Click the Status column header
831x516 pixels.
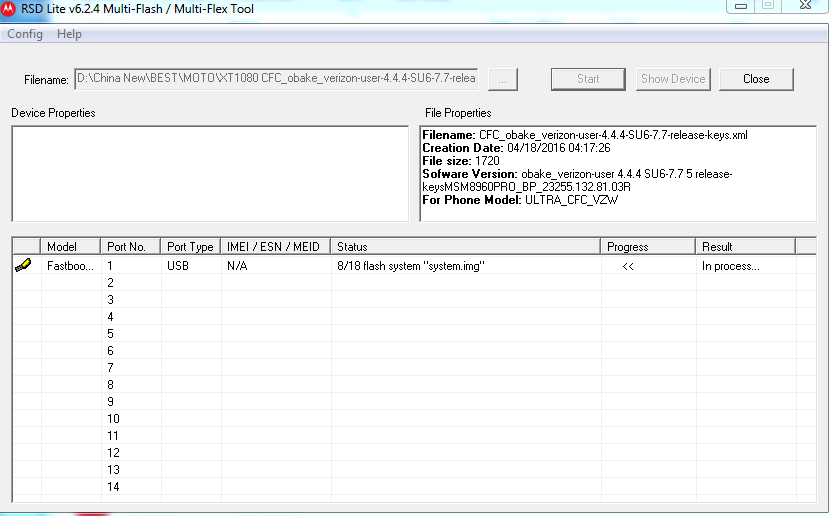tap(465, 246)
